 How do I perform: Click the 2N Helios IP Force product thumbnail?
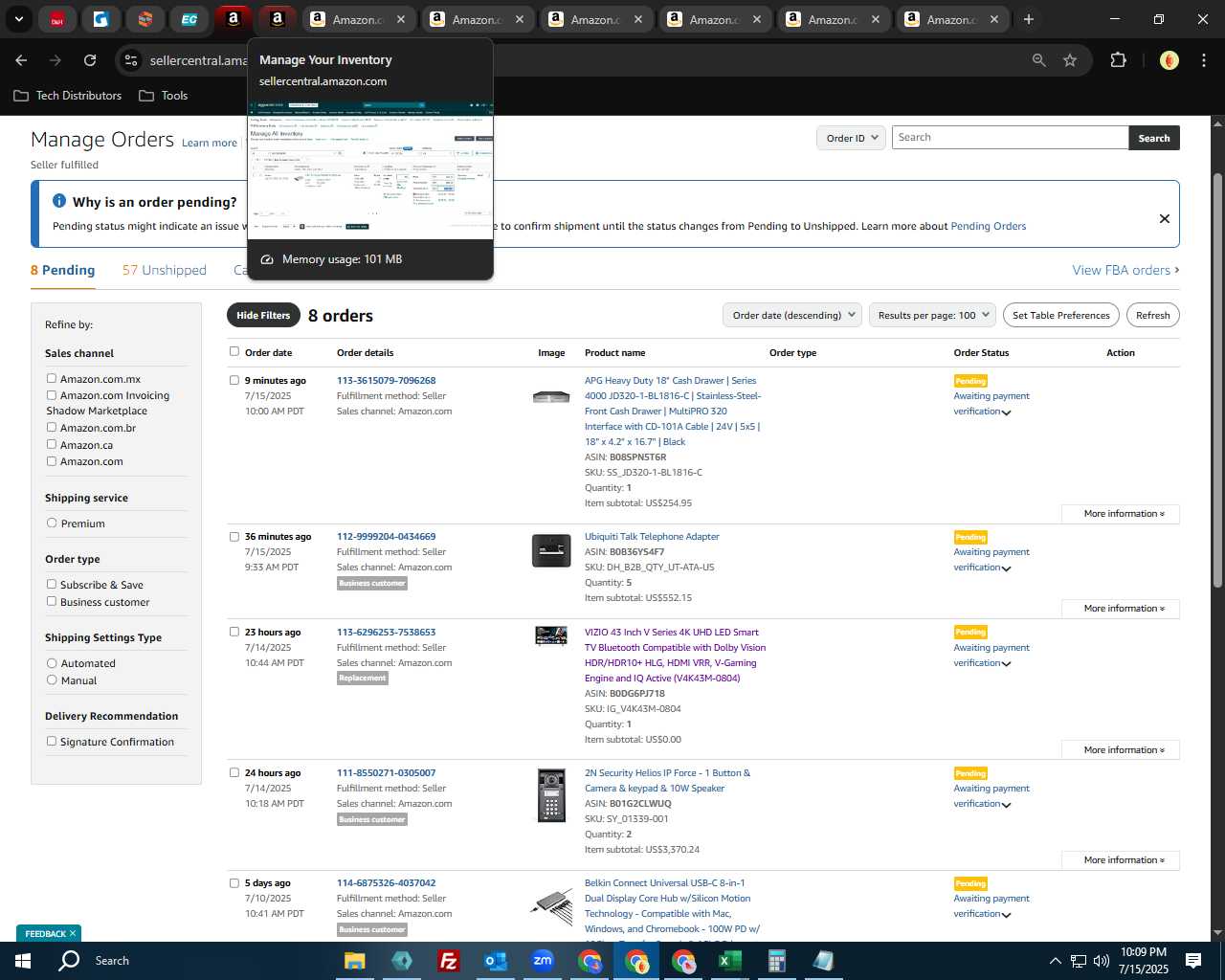(x=551, y=795)
